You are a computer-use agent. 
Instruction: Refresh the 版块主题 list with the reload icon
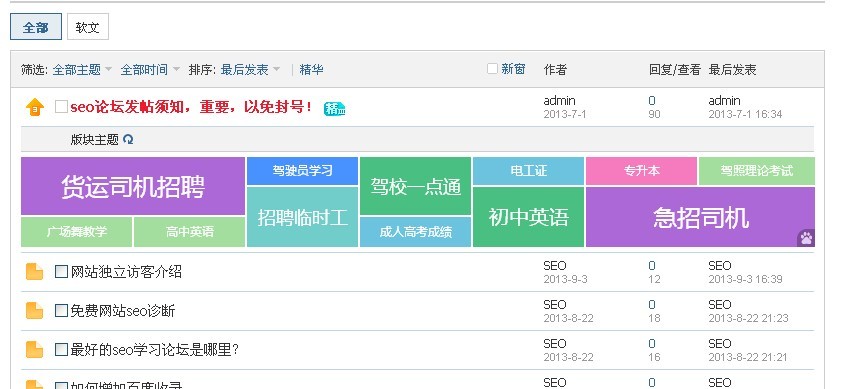click(x=128, y=139)
